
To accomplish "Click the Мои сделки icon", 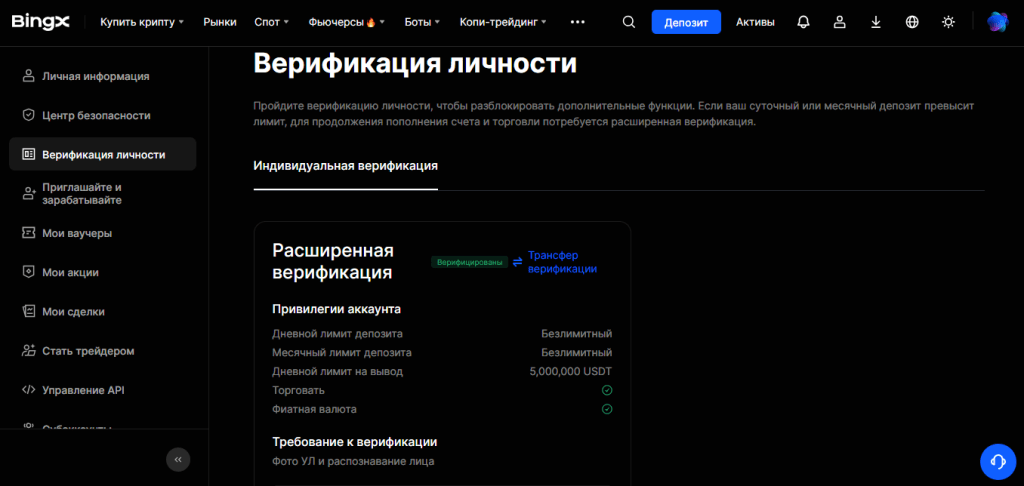I will (x=28, y=312).
